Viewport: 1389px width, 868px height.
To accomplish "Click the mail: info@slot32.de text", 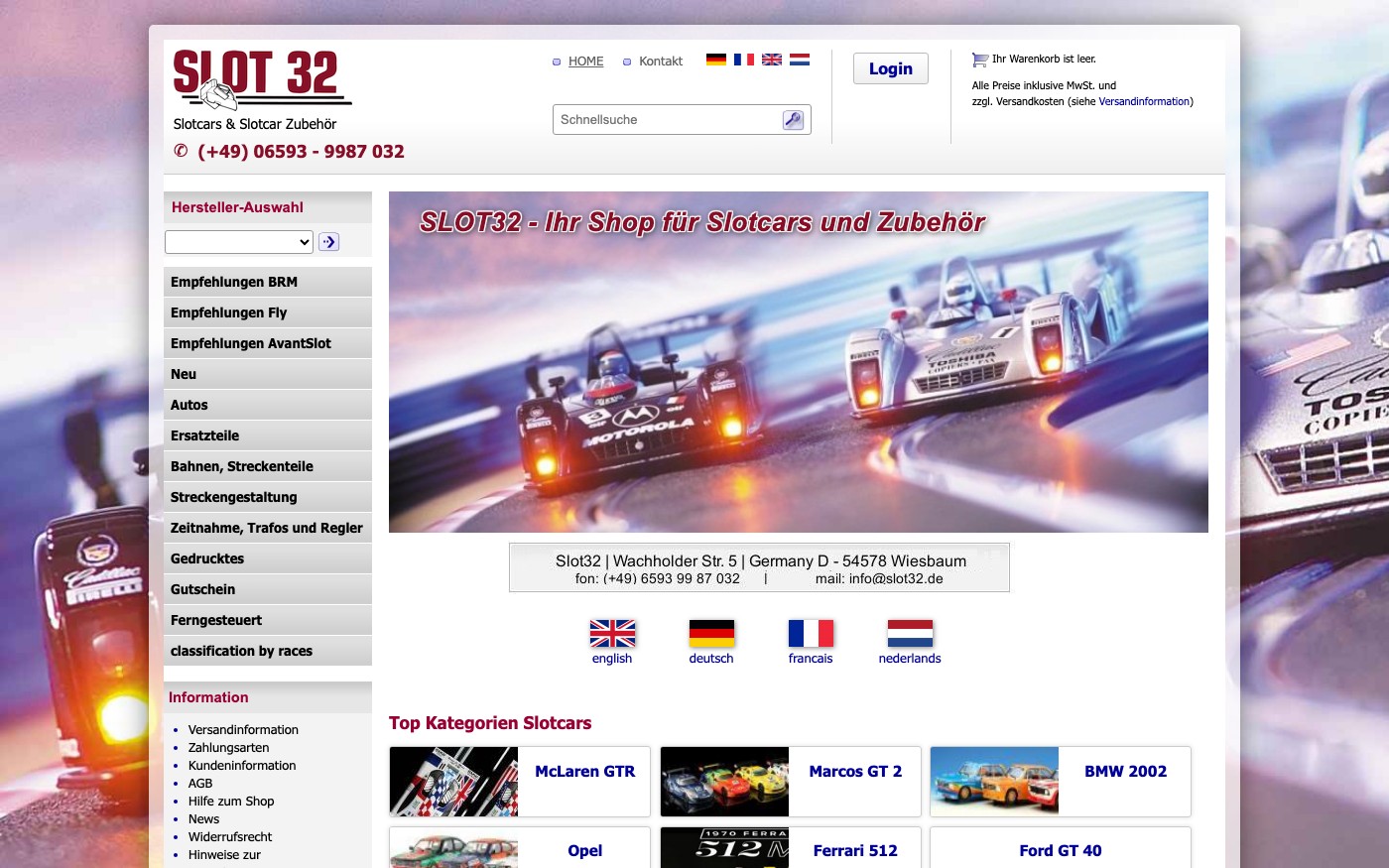I will point(879,579).
